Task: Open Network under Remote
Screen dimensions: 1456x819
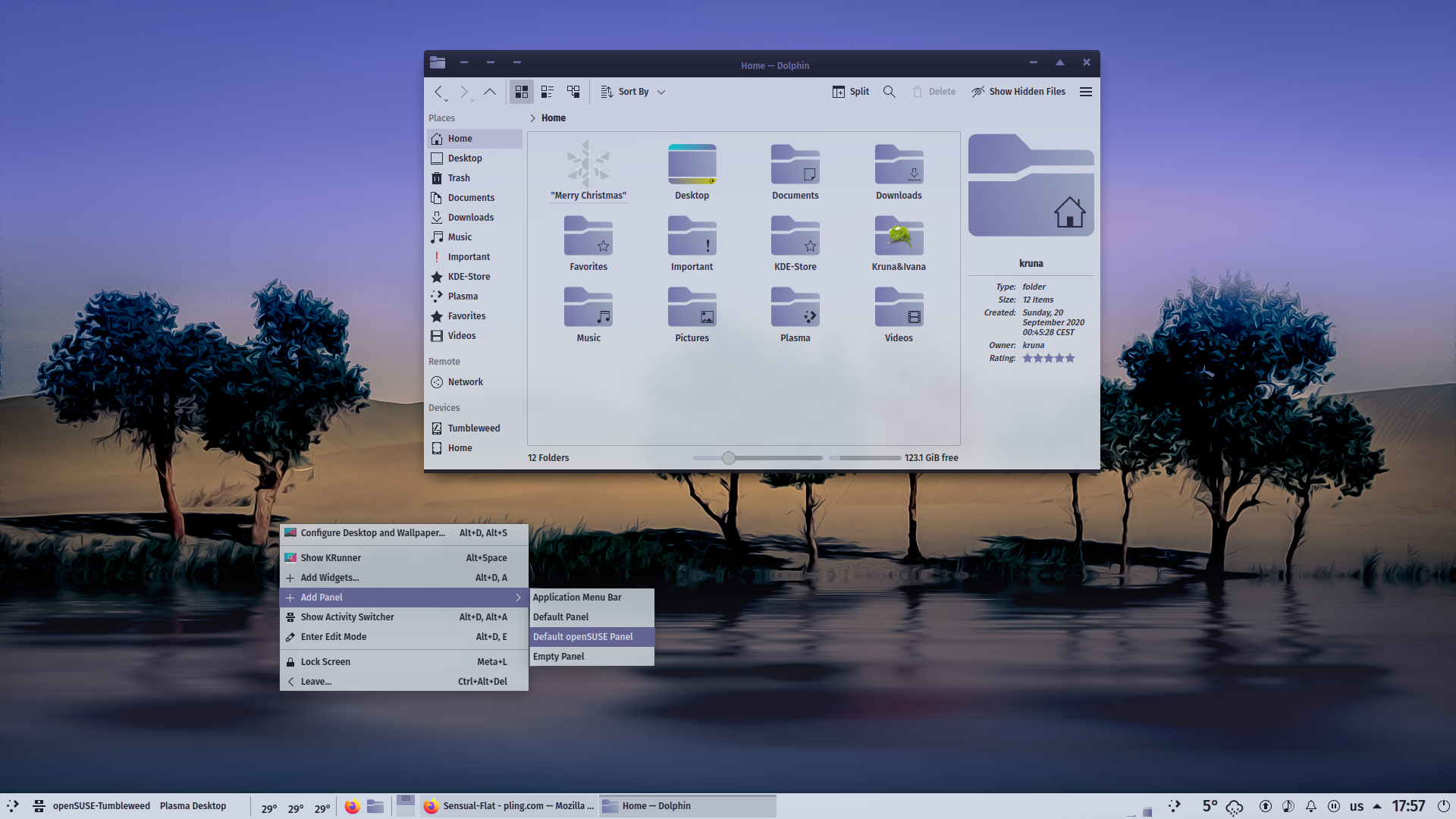Action: (475, 382)
